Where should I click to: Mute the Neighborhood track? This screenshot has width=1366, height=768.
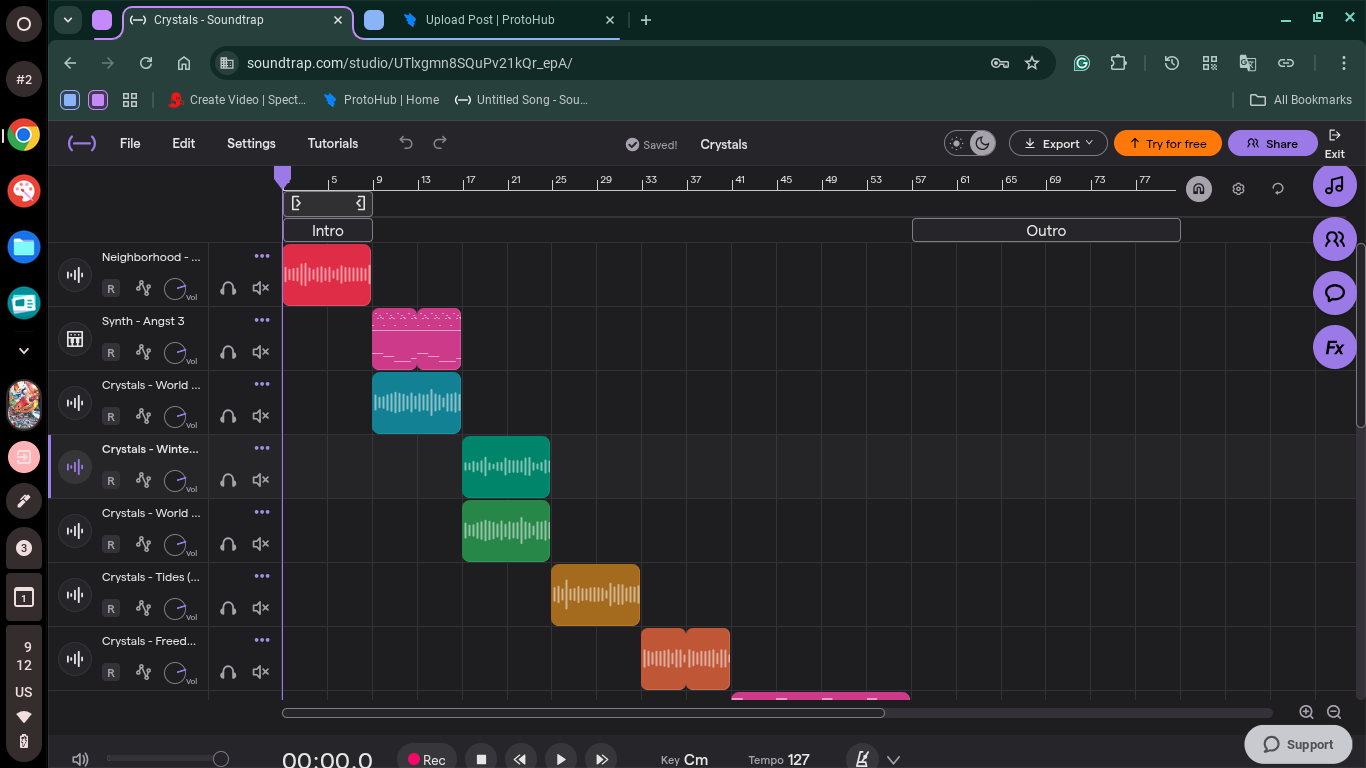click(x=261, y=288)
